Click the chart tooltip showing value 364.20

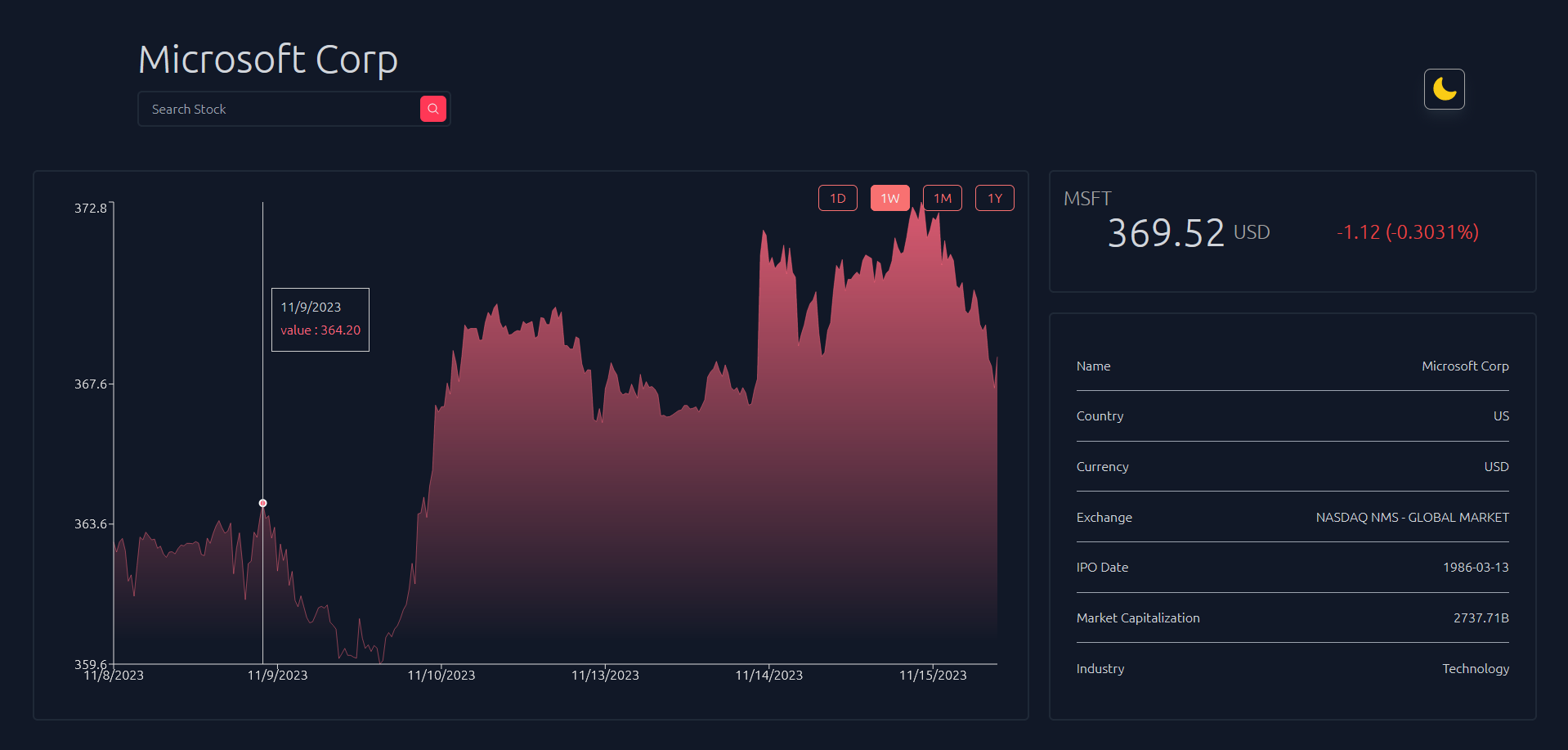point(320,320)
